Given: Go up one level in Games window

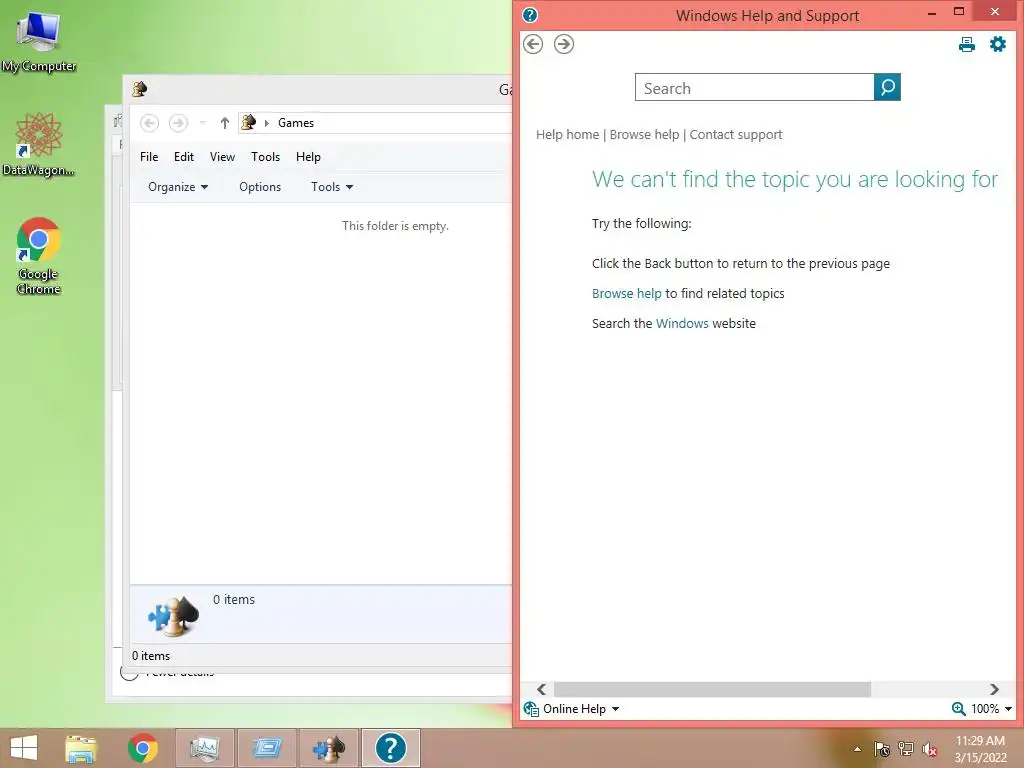Looking at the screenshot, I should [x=225, y=123].
